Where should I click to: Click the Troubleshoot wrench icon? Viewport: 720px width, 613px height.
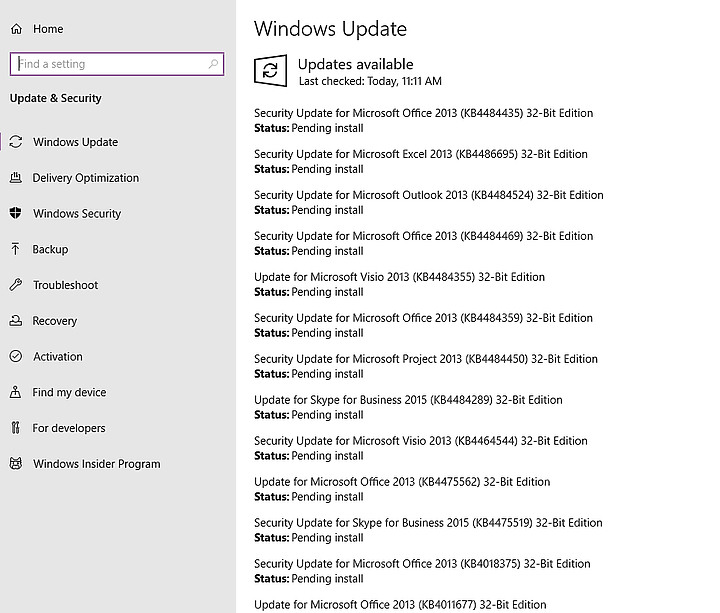point(16,285)
